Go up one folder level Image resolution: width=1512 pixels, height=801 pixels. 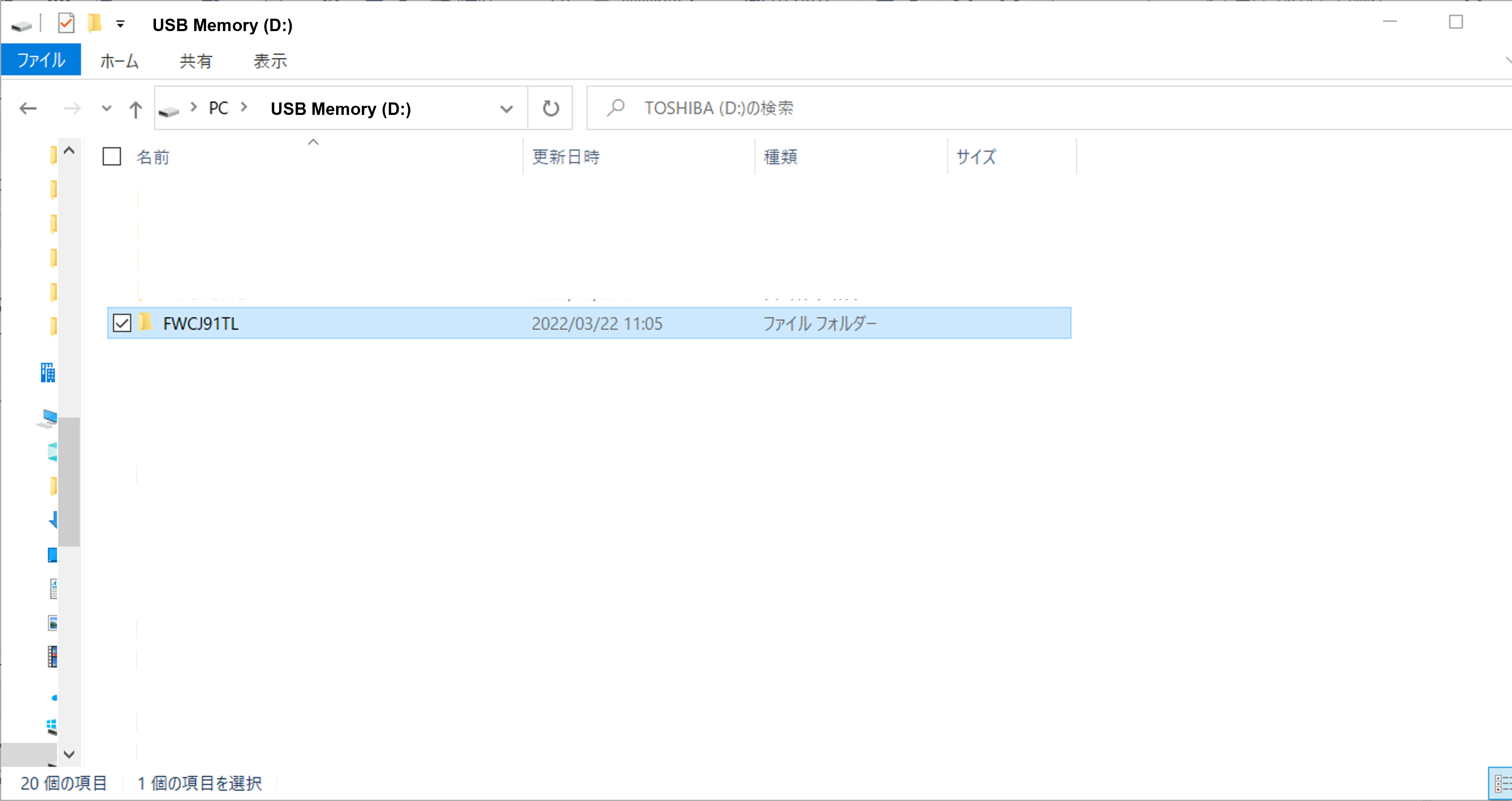coord(135,109)
